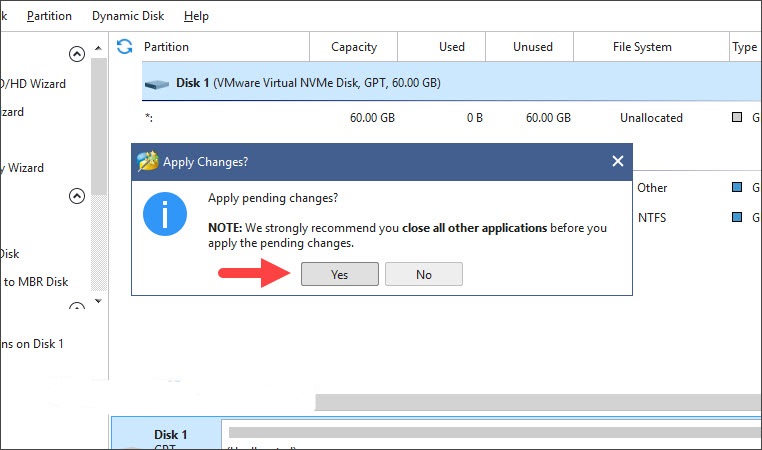Click the blue type swatch on NTFS row
The width and height of the screenshot is (762, 450).
737,217
